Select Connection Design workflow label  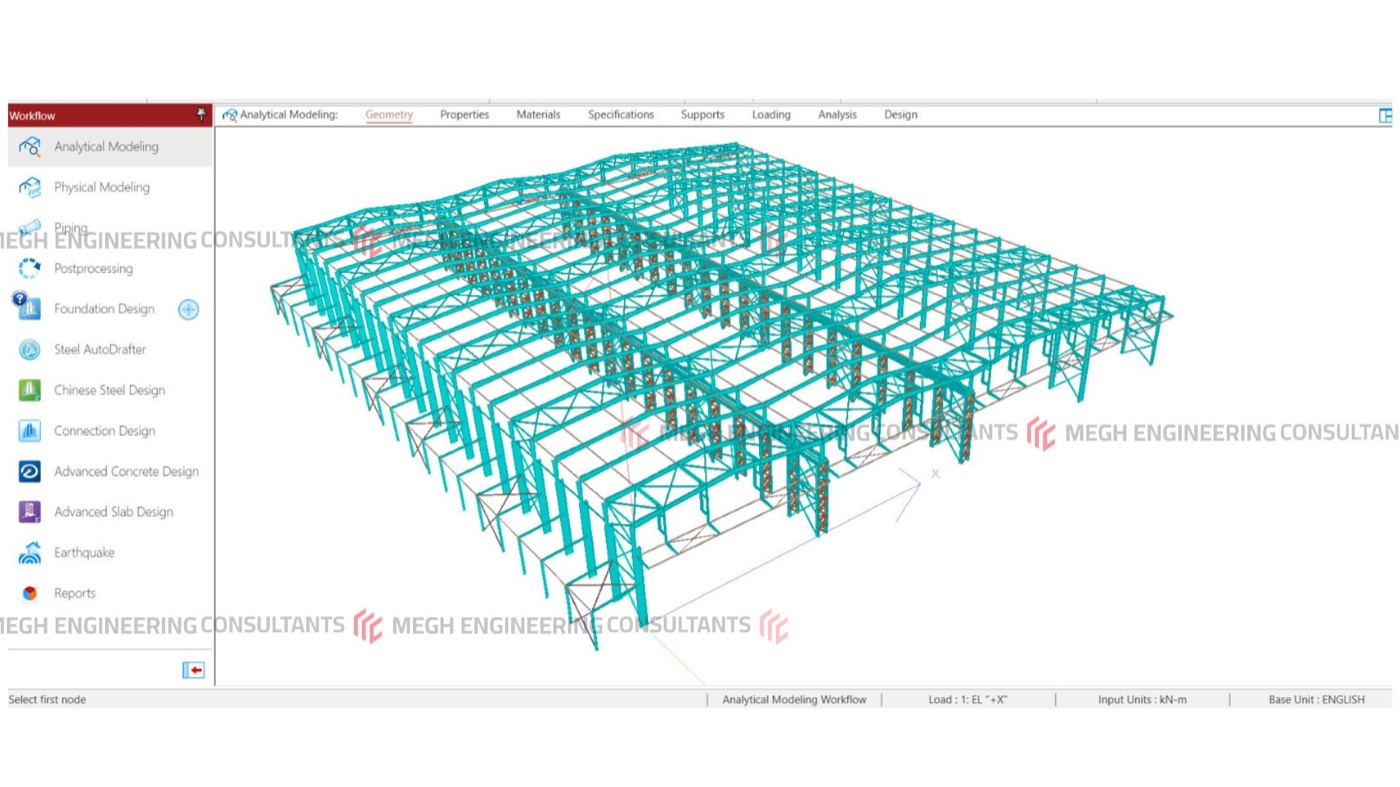(x=104, y=431)
